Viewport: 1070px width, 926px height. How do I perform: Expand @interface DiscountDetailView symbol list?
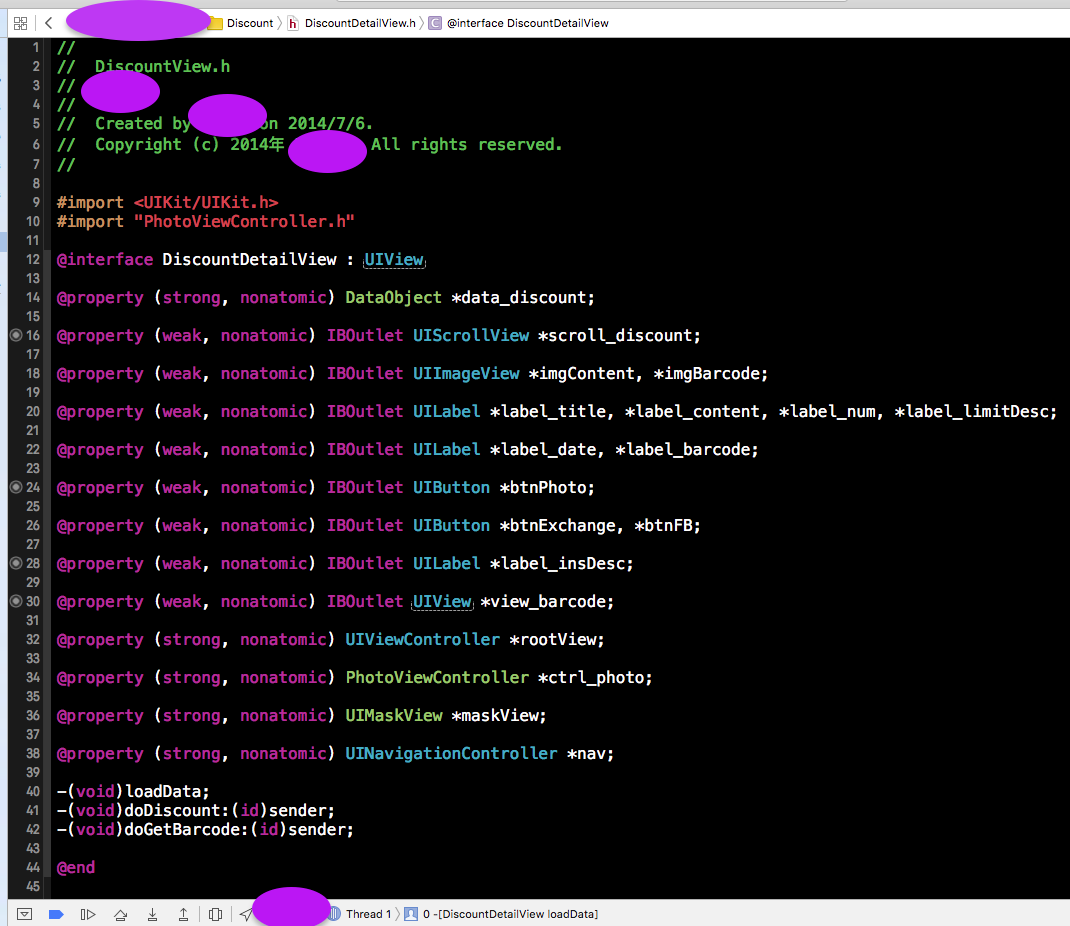[x=527, y=23]
